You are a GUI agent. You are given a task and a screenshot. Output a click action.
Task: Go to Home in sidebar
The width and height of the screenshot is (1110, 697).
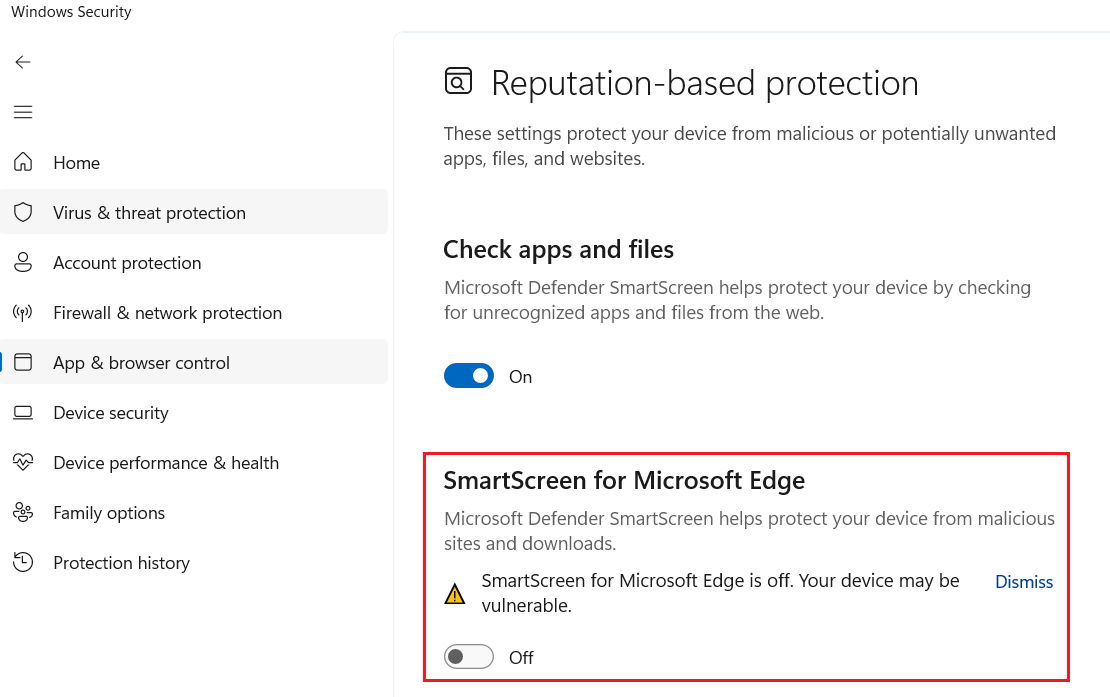click(194, 163)
